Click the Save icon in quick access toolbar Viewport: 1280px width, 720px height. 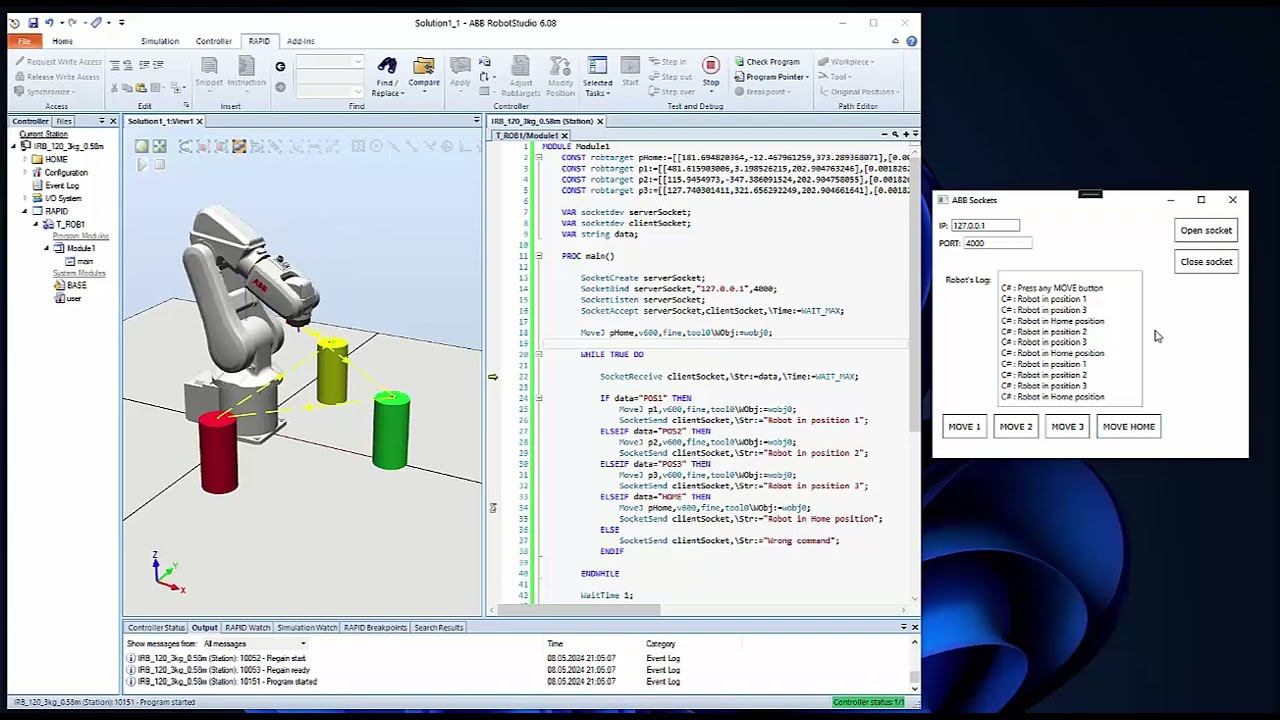[x=32, y=22]
